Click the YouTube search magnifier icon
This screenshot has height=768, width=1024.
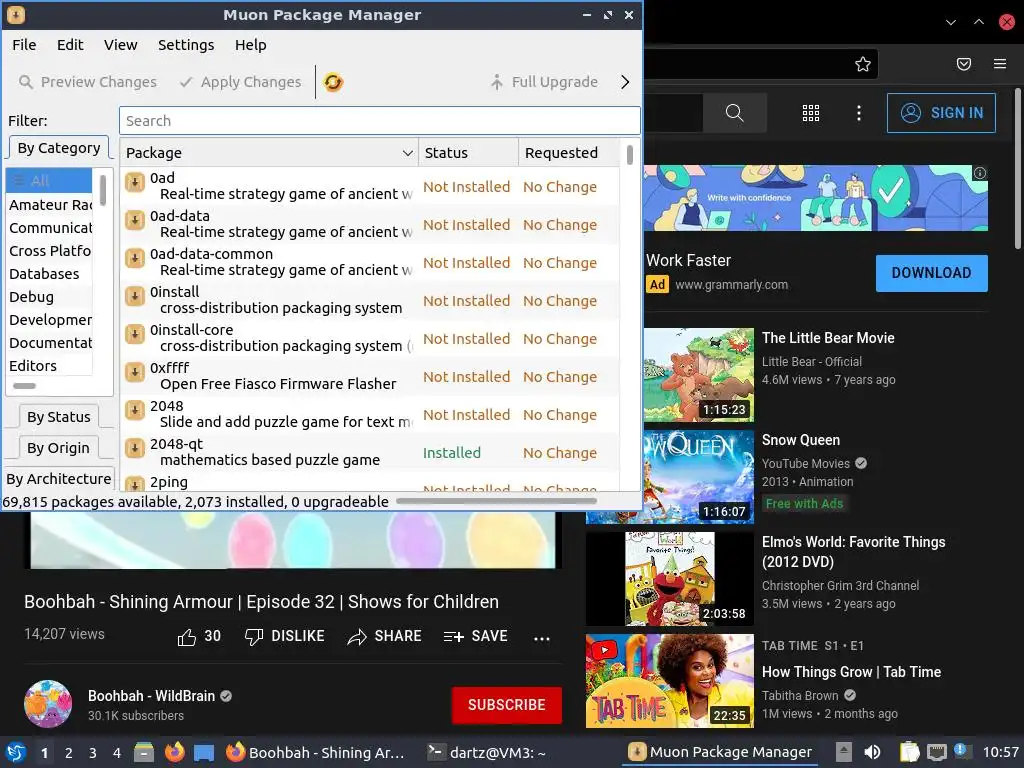pos(735,113)
